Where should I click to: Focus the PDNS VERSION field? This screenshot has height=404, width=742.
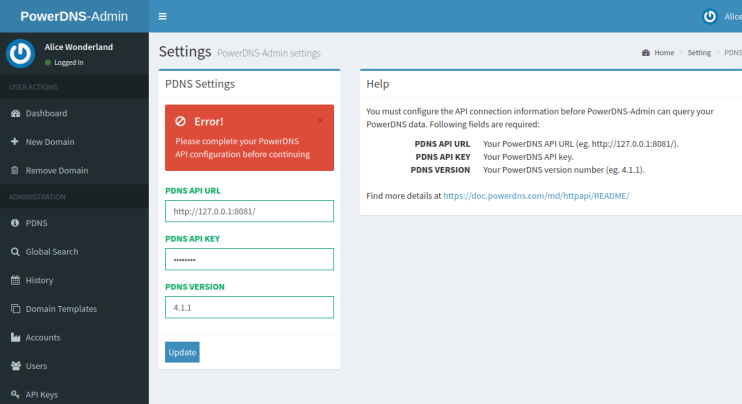(249, 307)
